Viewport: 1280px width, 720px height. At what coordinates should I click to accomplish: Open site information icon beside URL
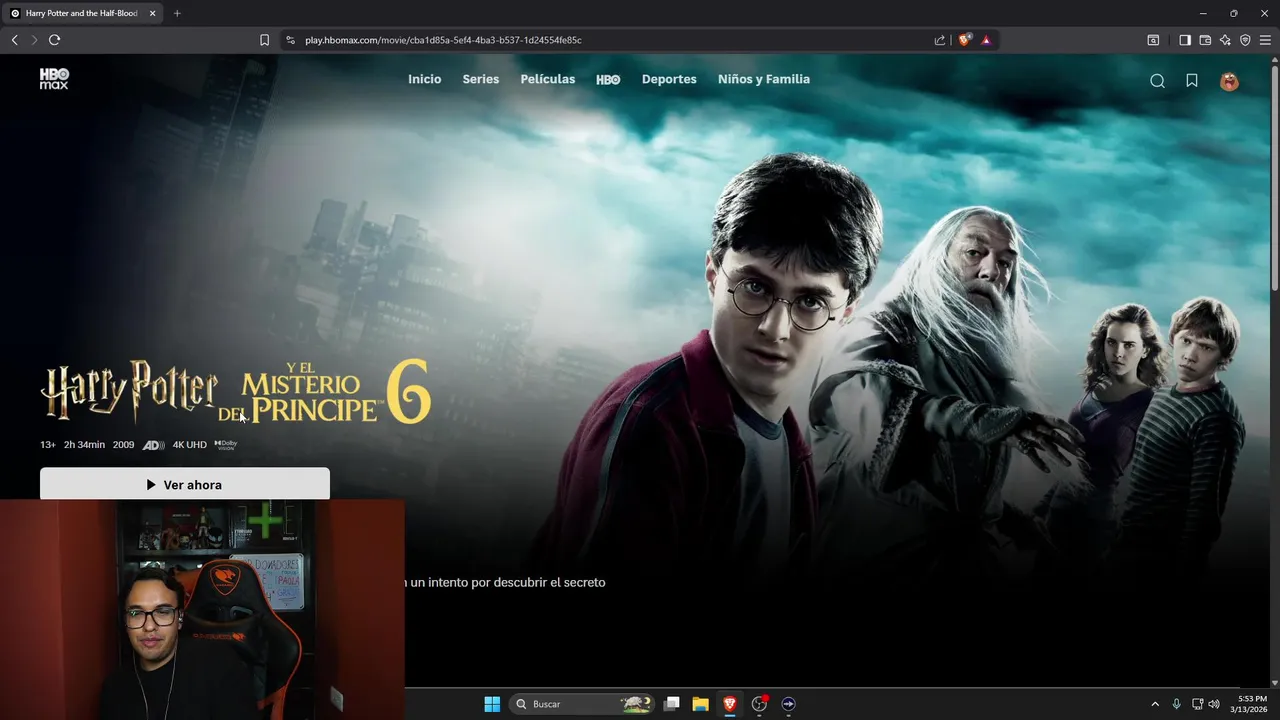(x=290, y=40)
